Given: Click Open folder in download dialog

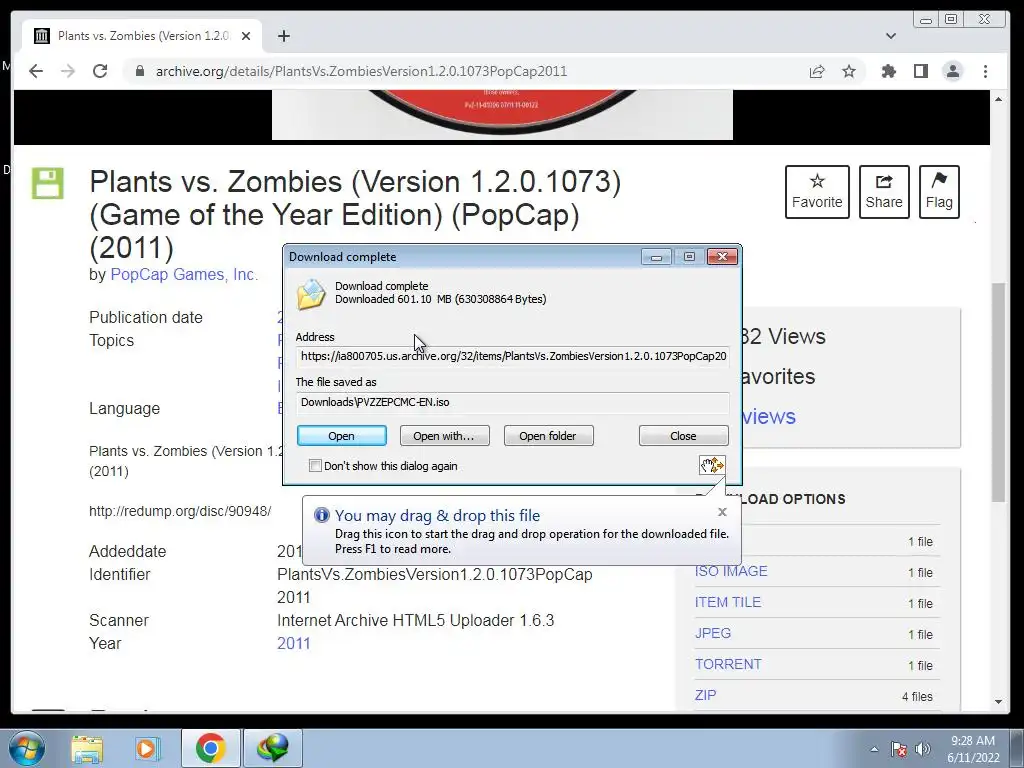Looking at the screenshot, I should (x=548, y=436).
